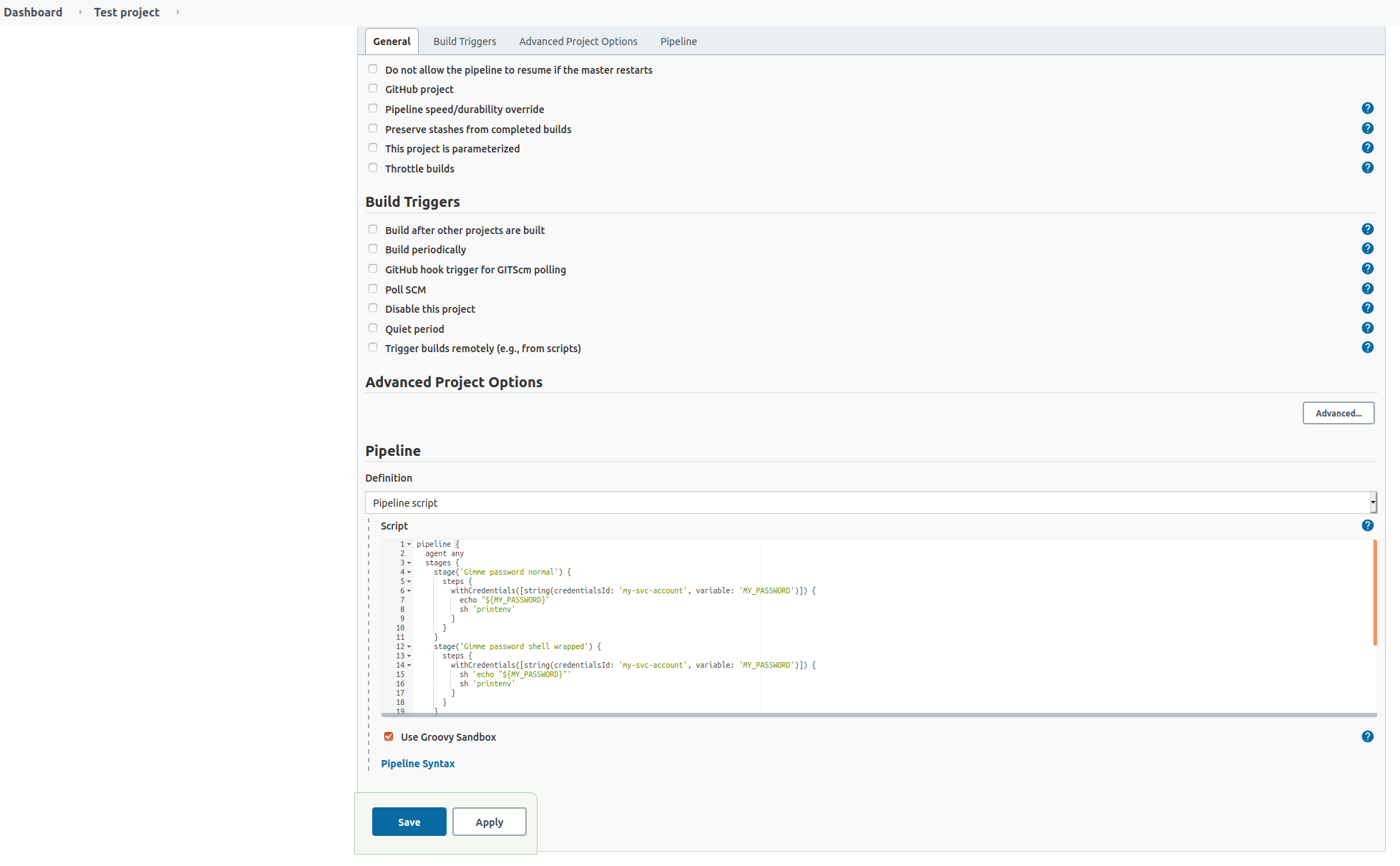Go to Advanced Project Options tab
The image size is (1400, 866).
[578, 42]
